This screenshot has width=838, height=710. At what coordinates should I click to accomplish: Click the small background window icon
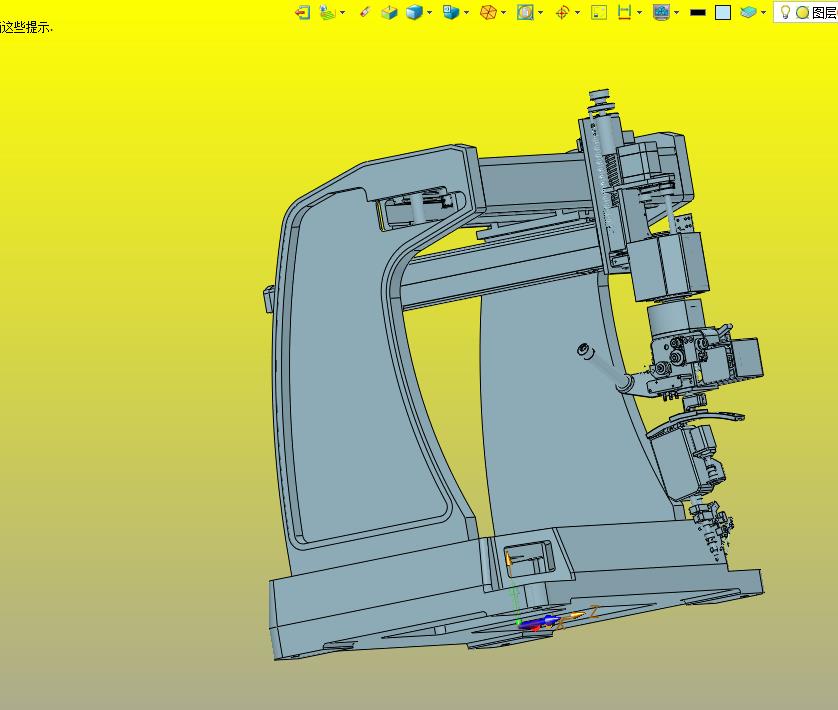click(x=599, y=12)
